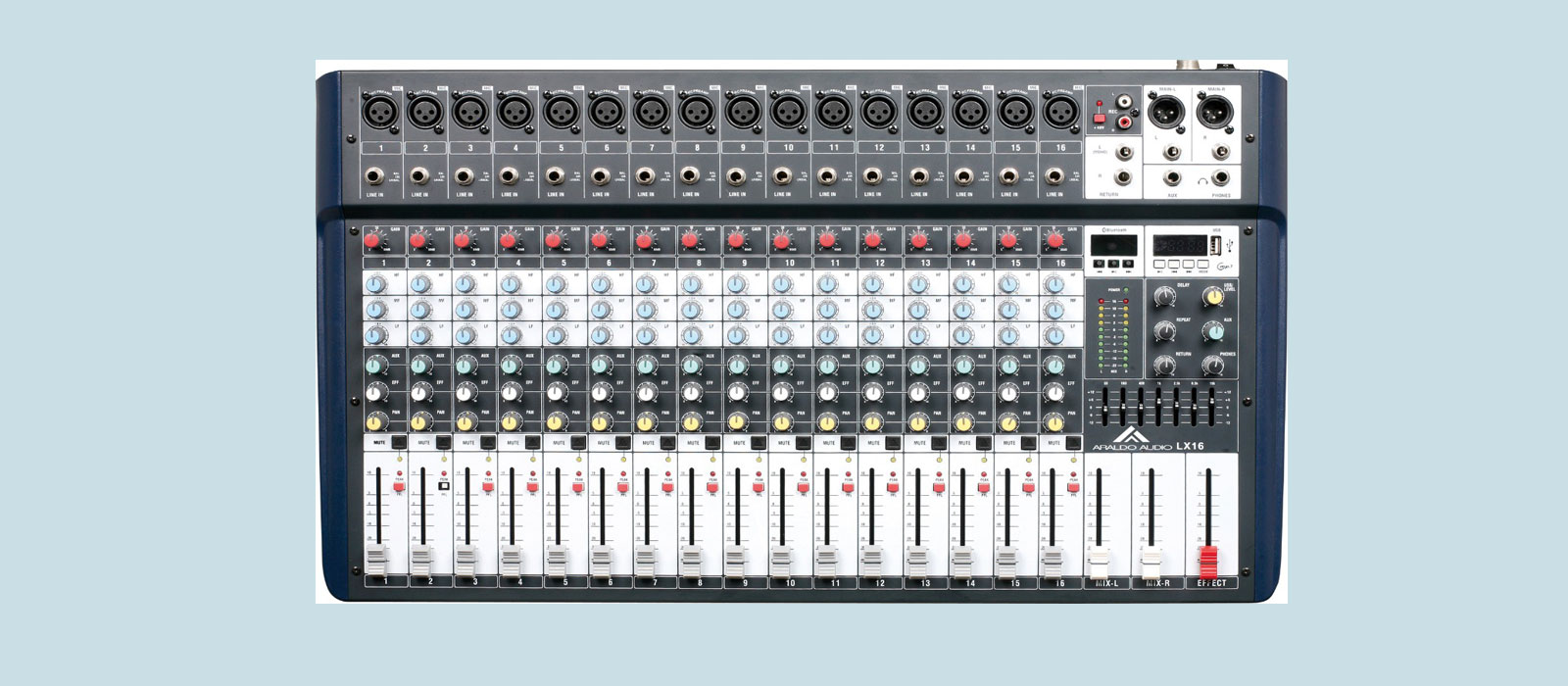Image resolution: width=1568 pixels, height=686 pixels.
Task: Click the PHONES headphone jack
Action: 1221,178
